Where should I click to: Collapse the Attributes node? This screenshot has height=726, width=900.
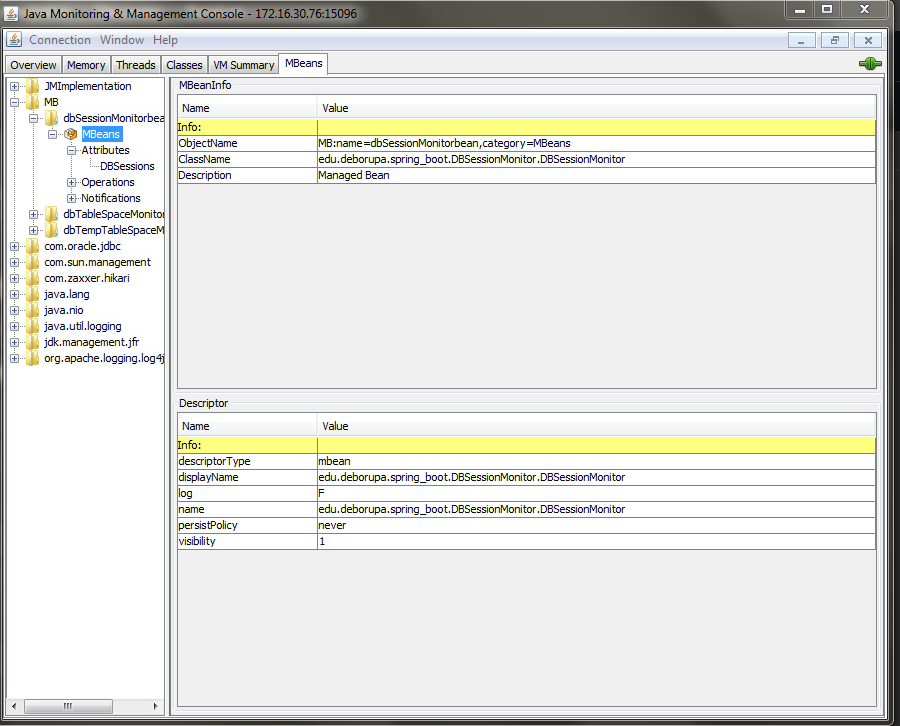pos(72,150)
